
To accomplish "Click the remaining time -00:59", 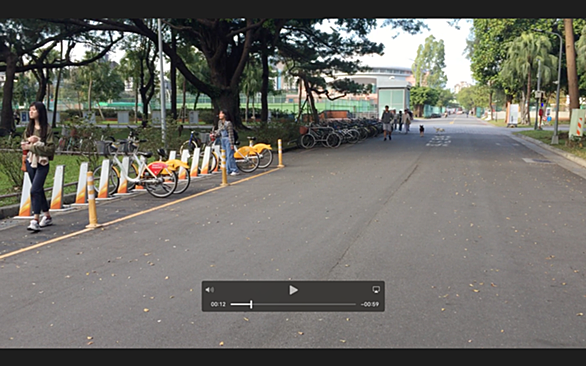I will pyautogui.click(x=370, y=304).
